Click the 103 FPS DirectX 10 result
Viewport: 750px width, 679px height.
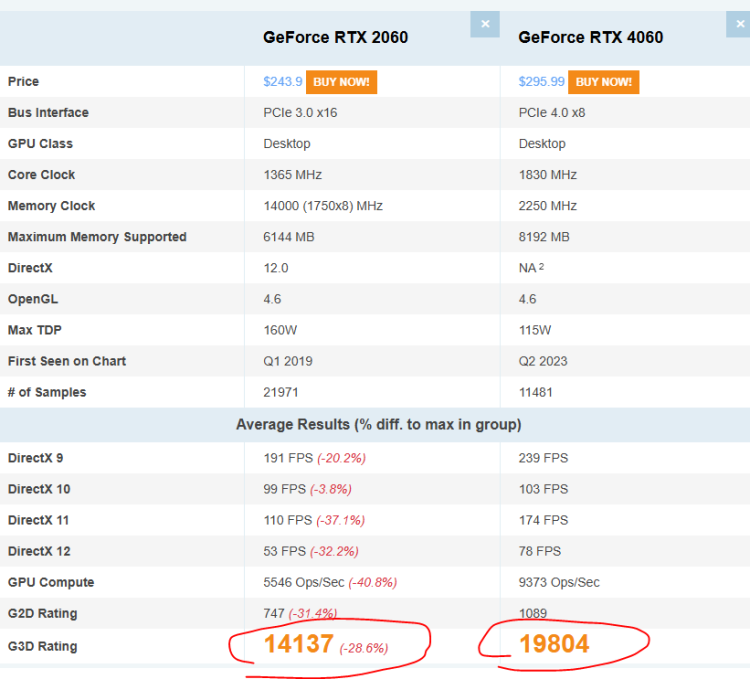click(x=543, y=489)
